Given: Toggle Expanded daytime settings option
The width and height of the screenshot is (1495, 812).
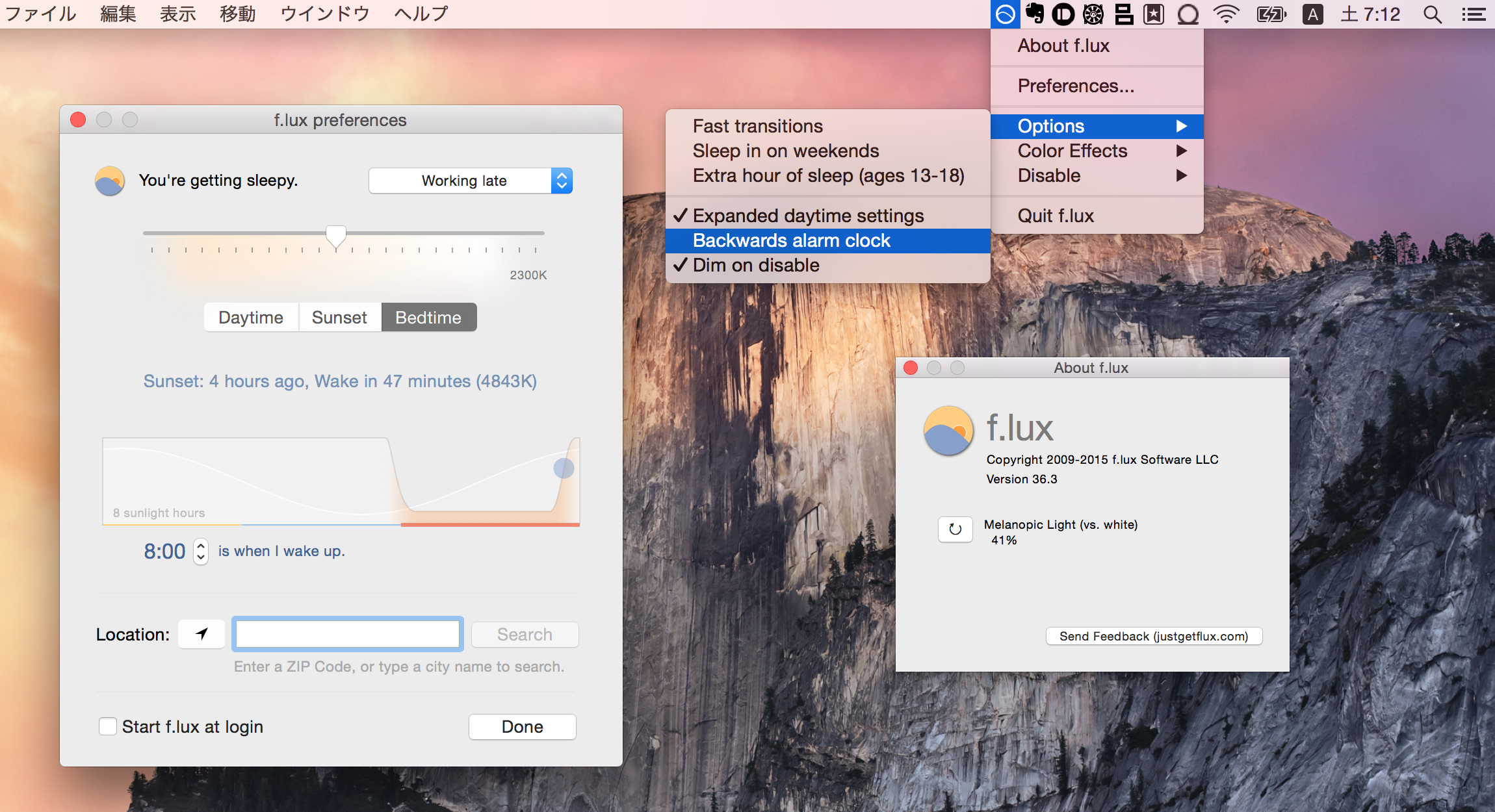Looking at the screenshot, I should (x=807, y=216).
